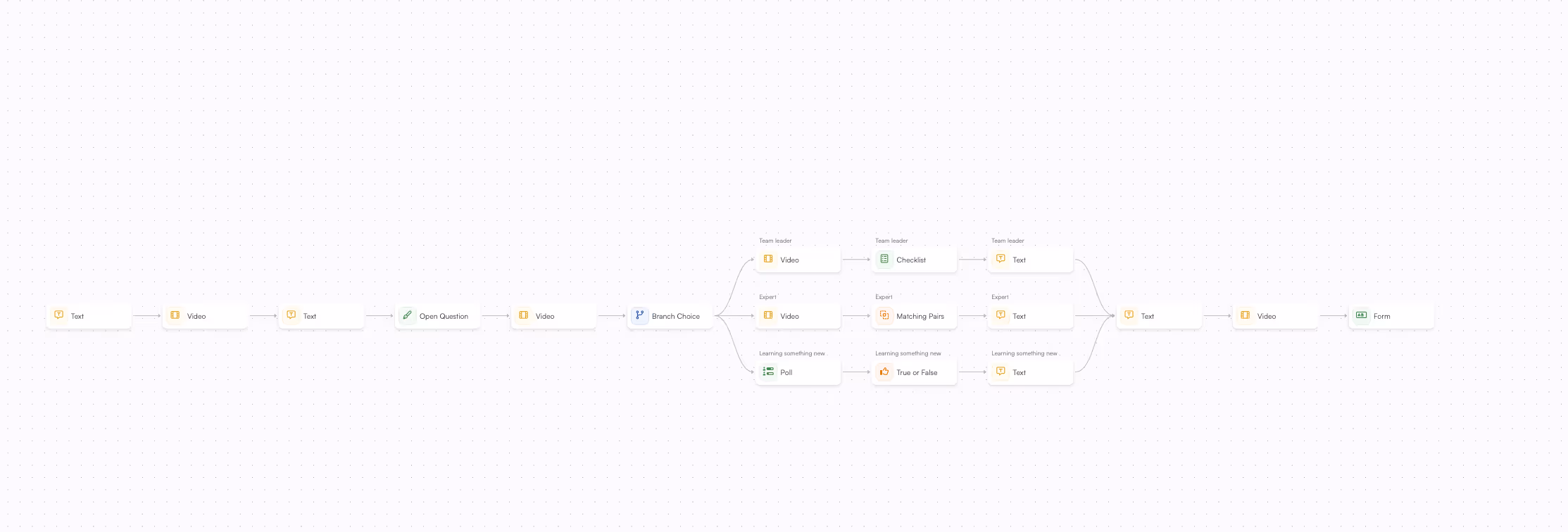Select the 'Video' label in the Expert branch
Screen dimensions: 1568x532
[789, 317]
